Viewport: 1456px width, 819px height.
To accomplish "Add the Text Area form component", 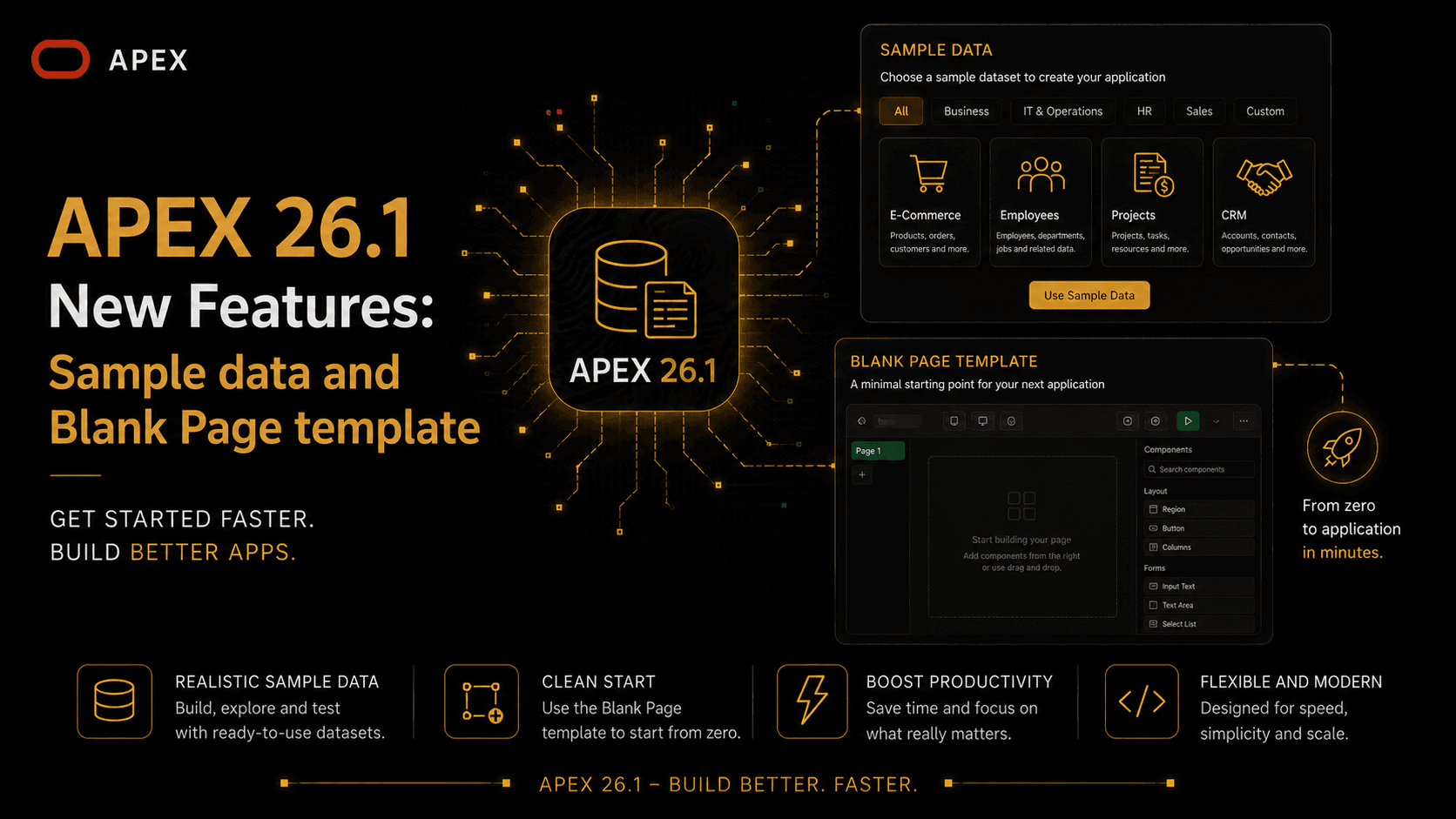I will (x=1199, y=606).
